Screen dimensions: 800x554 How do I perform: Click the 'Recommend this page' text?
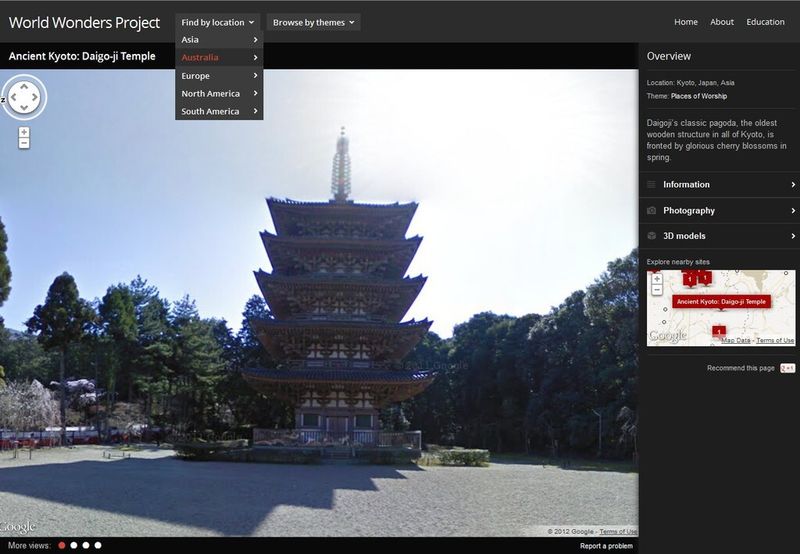click(740, 368)
